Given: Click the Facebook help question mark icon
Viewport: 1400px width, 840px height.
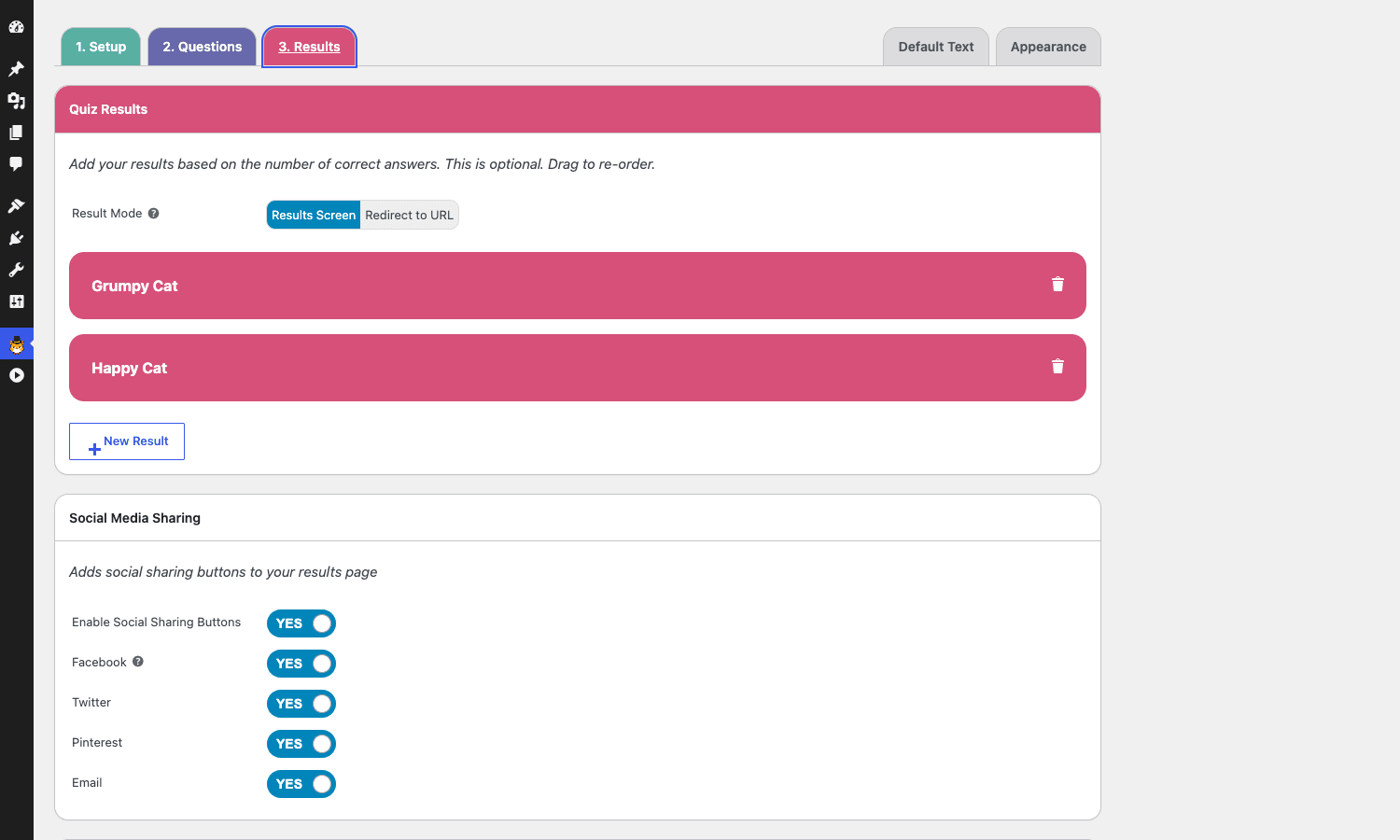Looking at the screenshot, I should point(138,662).
